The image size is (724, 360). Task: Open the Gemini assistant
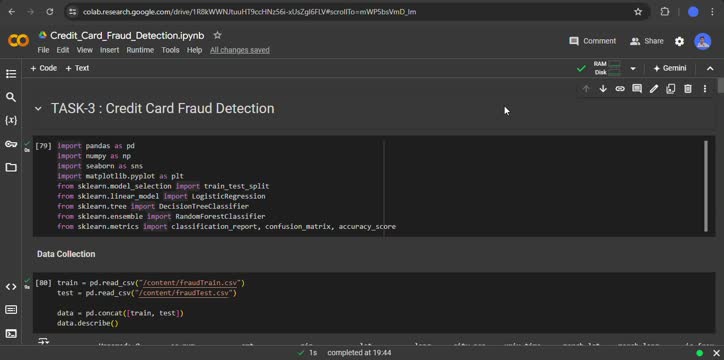(670, 68)
